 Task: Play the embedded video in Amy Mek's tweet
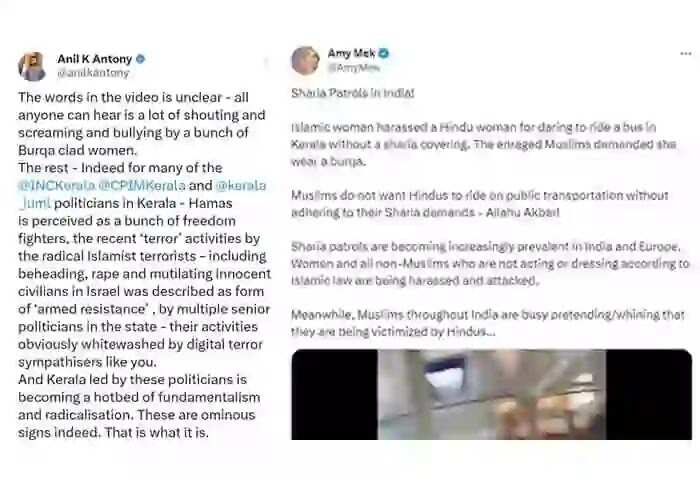pos(492,394)
